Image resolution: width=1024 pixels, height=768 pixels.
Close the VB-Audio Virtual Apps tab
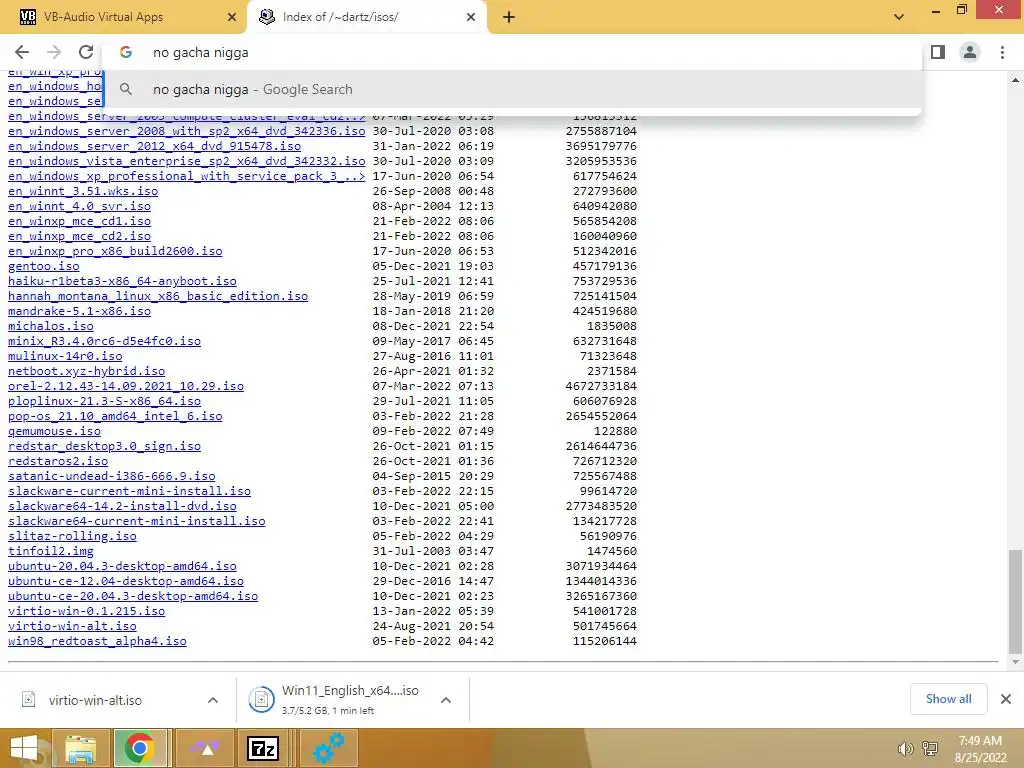coord(232,18)
